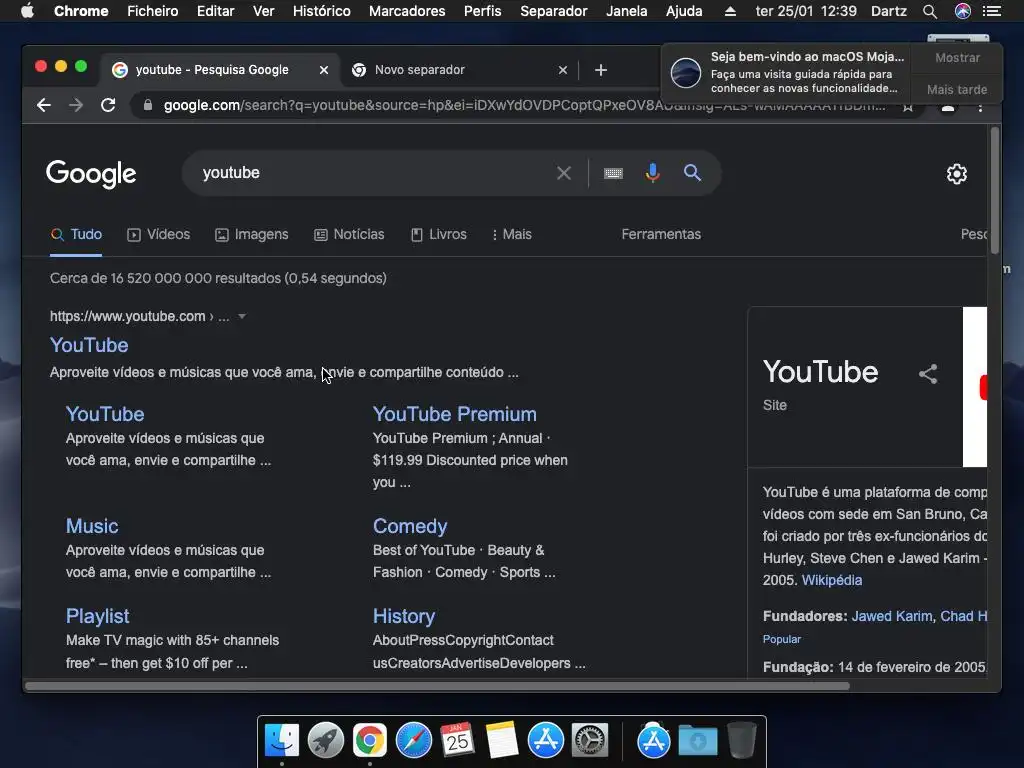Image resolution: width=1024 pixels, height=768 pixels.
Task: Click the eject icon in menu bar
Action: 730,11
